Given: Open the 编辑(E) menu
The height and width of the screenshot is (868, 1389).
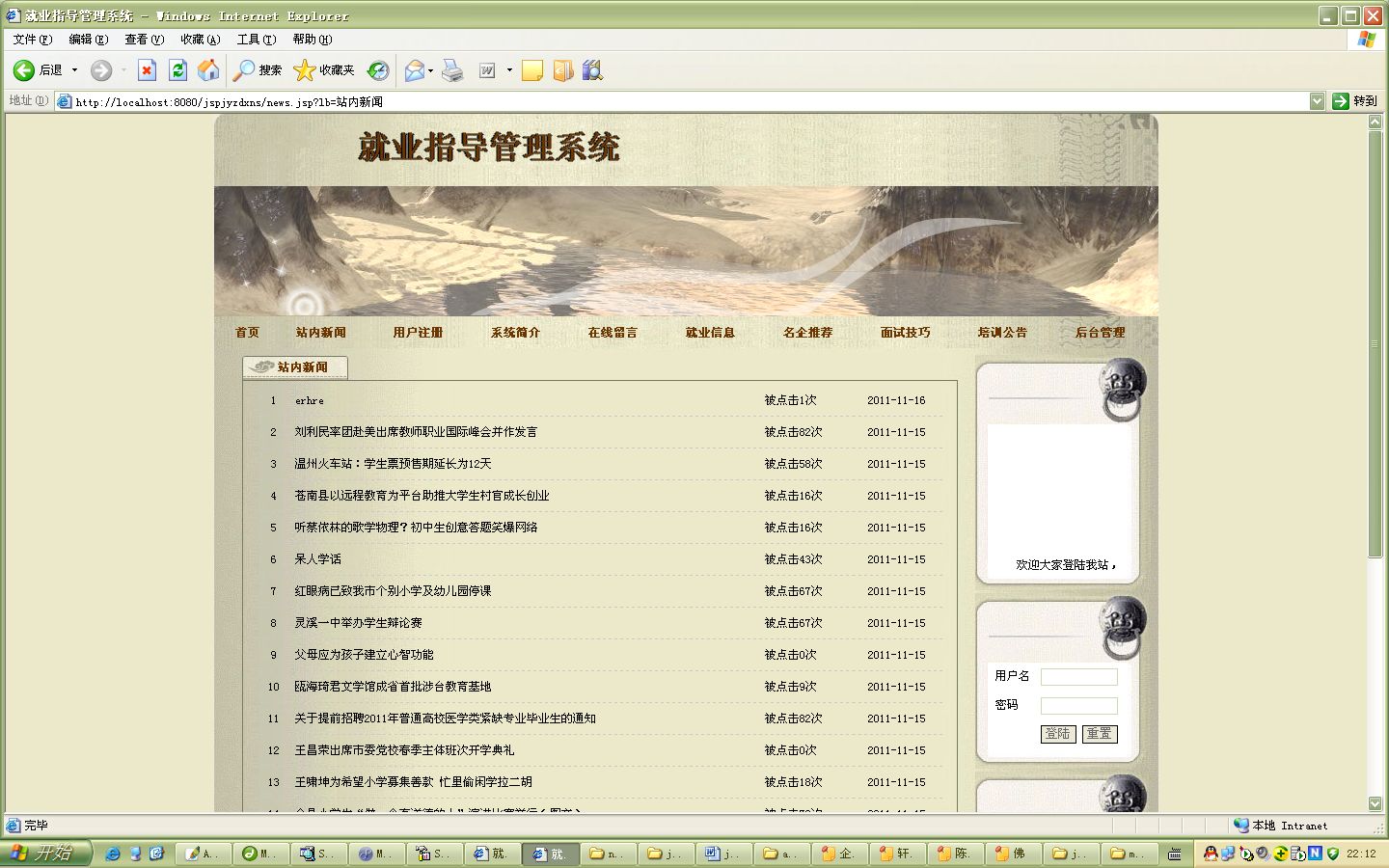Looking at the screenshot, I should point(89,40).
